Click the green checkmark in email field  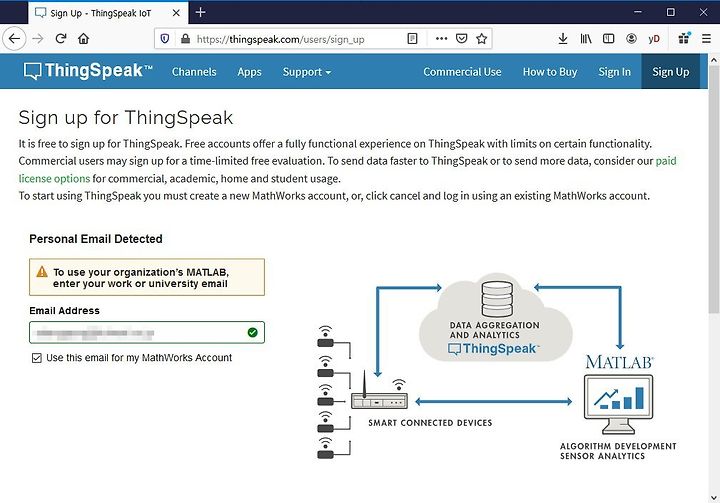coord(253,332)
